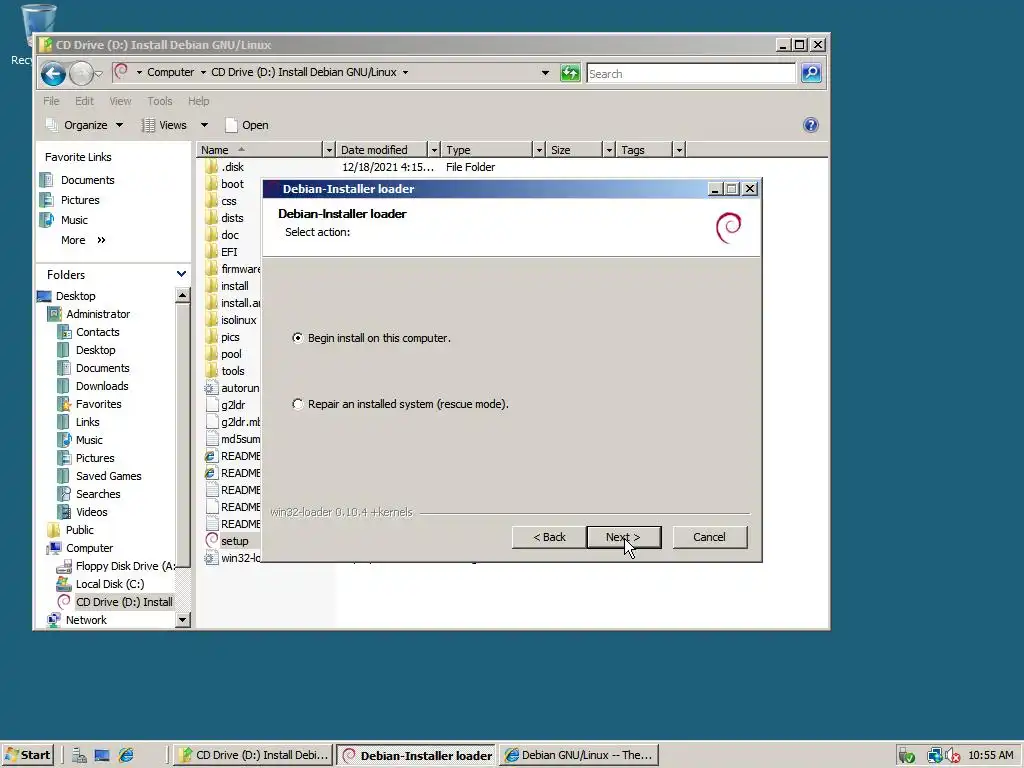Open Music in Favorite Links
Viewport: 1024px width, 768px height.
[x=64, y=220]
